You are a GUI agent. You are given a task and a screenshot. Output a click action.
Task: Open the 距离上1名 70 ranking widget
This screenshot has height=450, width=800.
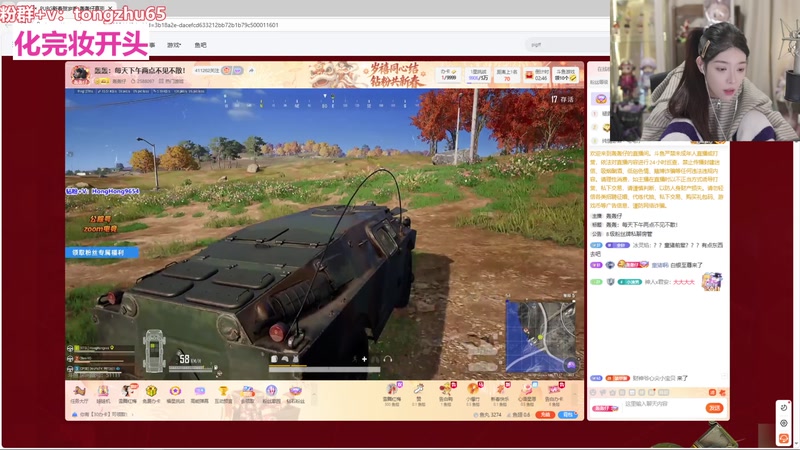pos(507,74)
